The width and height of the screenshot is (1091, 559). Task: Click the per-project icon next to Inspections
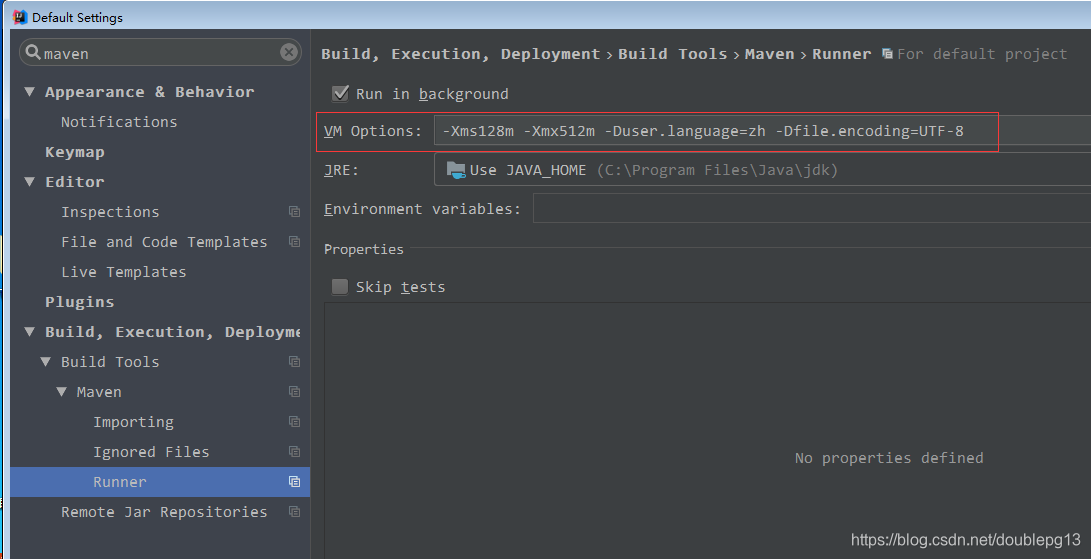point(294,212)
